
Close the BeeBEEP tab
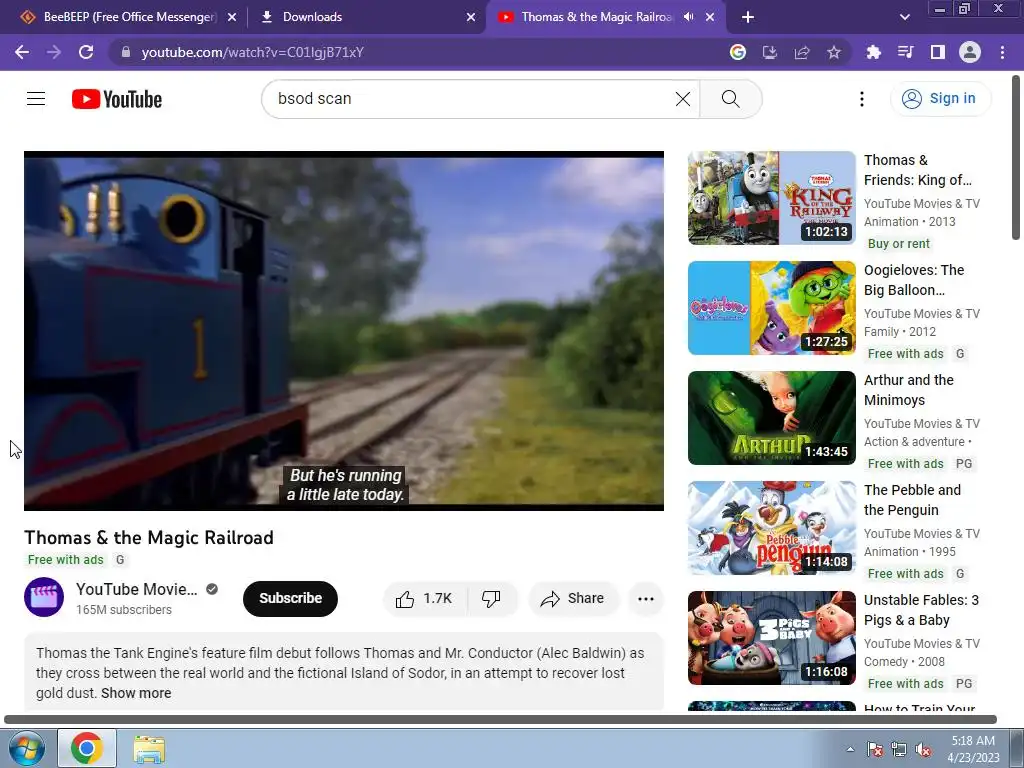(x=232, y=17)
